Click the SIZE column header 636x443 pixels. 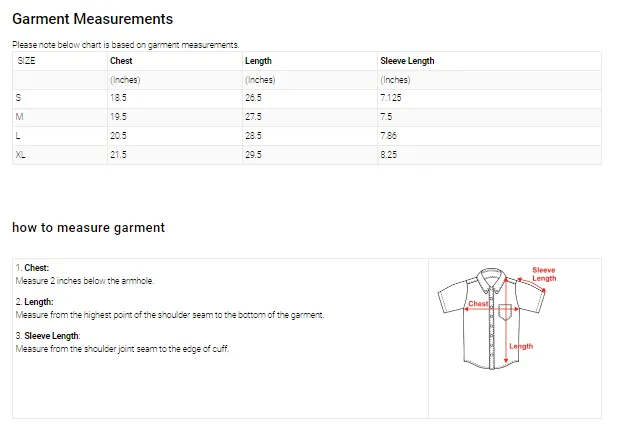pos(26,61)
